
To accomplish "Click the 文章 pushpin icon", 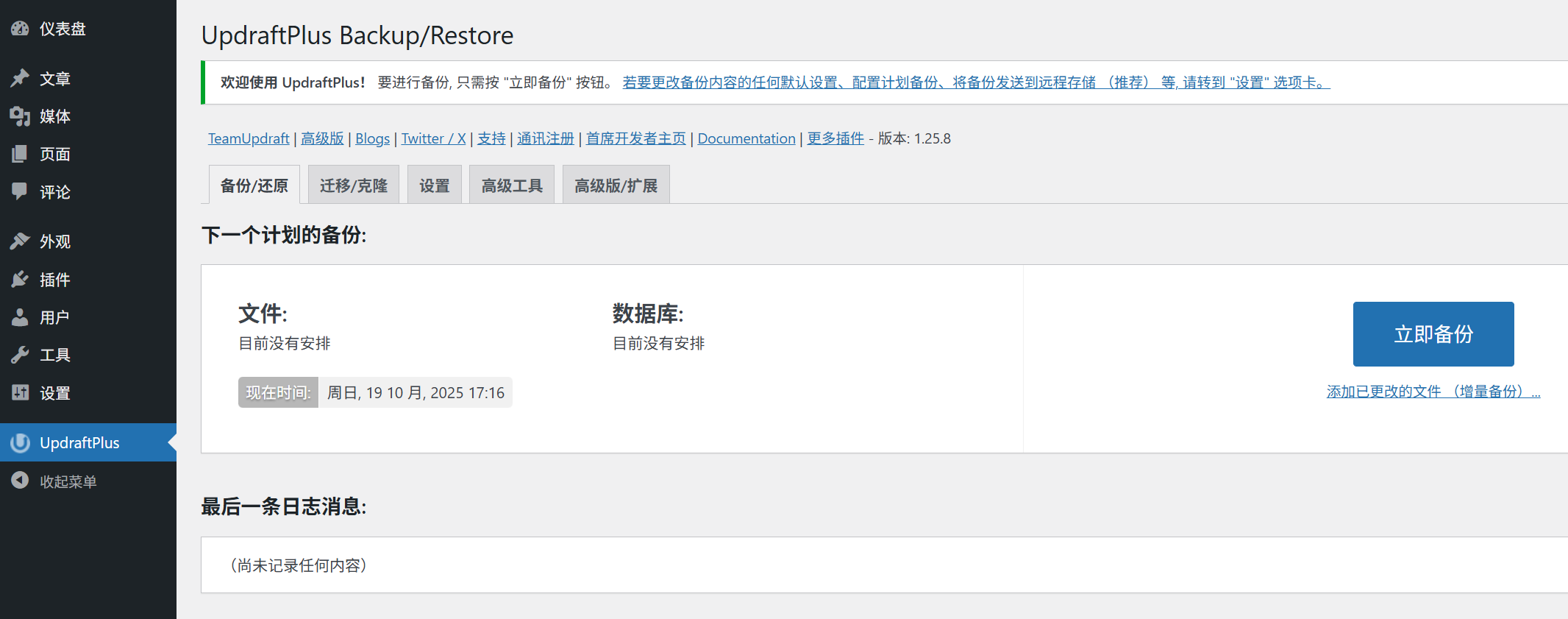I will (20, 78).
